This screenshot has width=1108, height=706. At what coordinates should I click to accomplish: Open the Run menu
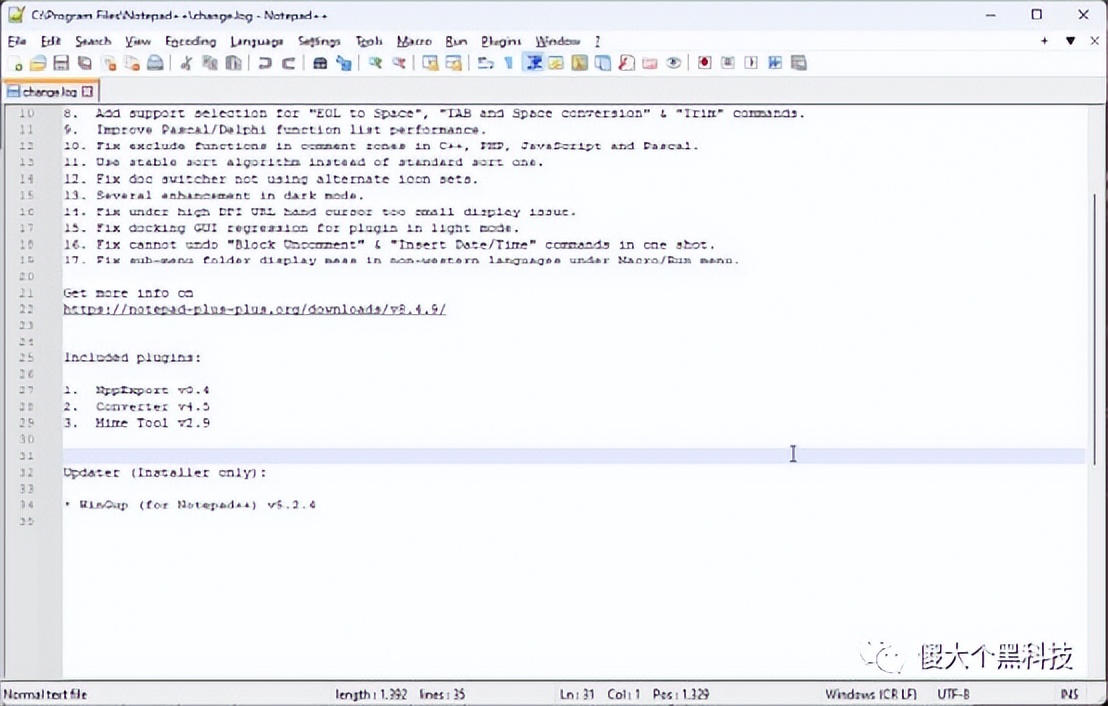tap(456, 41)
